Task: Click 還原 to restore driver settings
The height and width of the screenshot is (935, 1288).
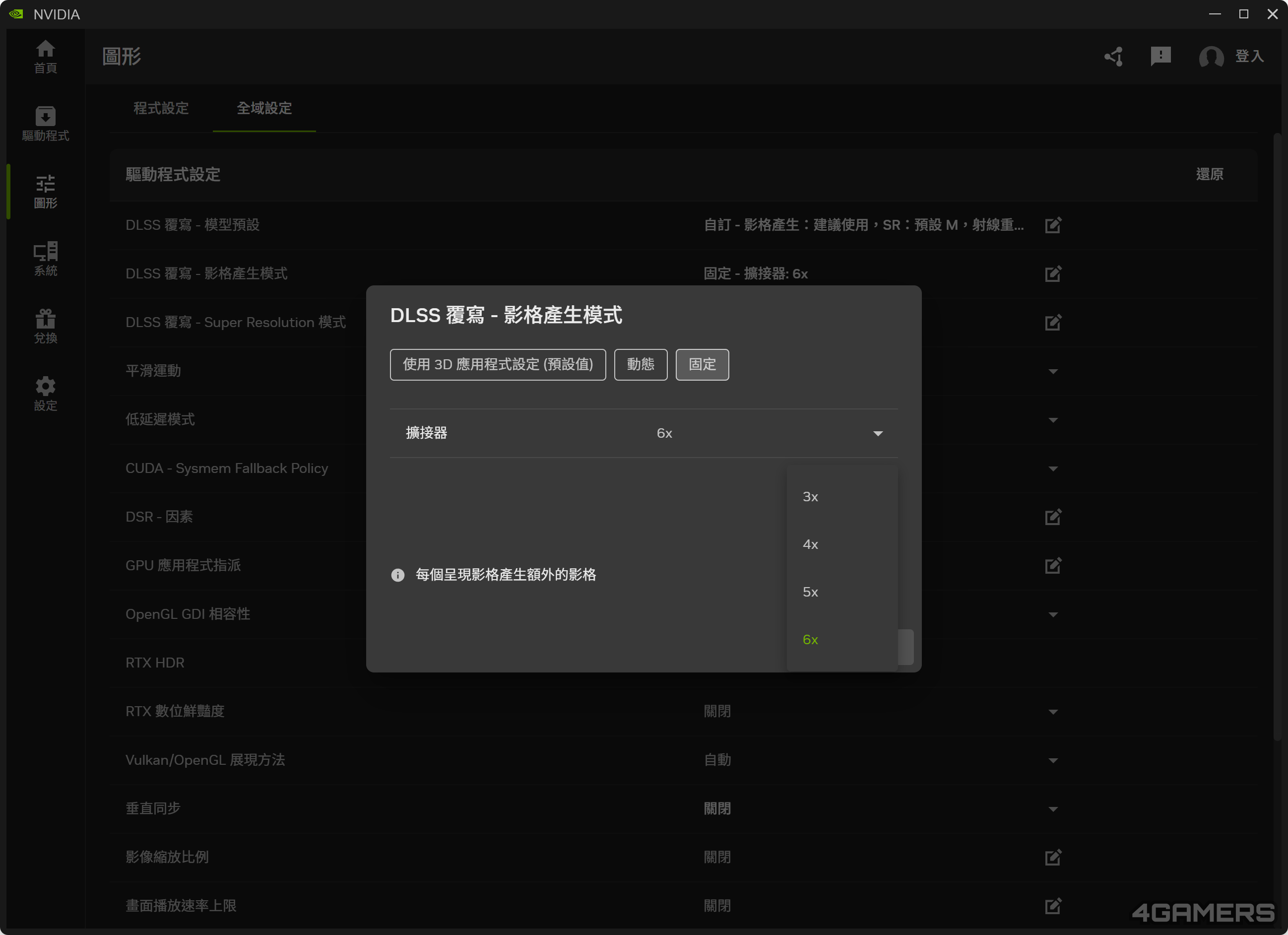Action: (x=1210, y=174)
